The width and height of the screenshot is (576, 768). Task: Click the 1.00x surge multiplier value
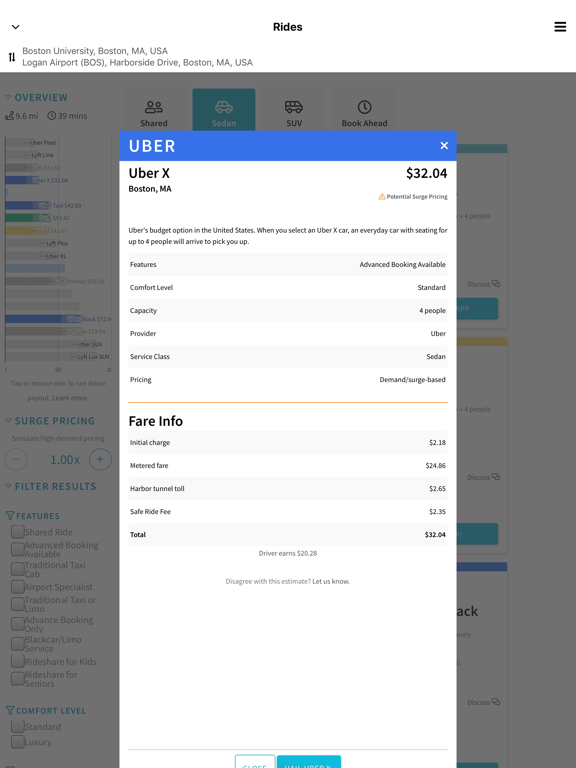[x=65, y=459]
